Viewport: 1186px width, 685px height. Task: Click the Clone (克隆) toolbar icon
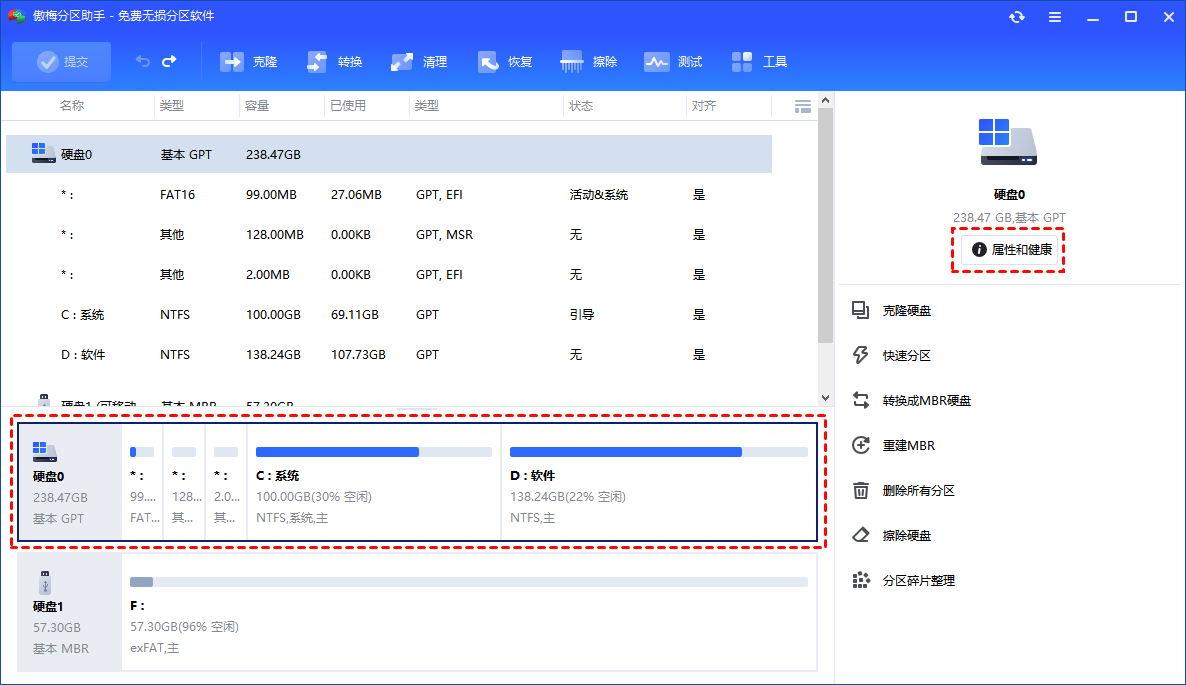click(232, 62)
